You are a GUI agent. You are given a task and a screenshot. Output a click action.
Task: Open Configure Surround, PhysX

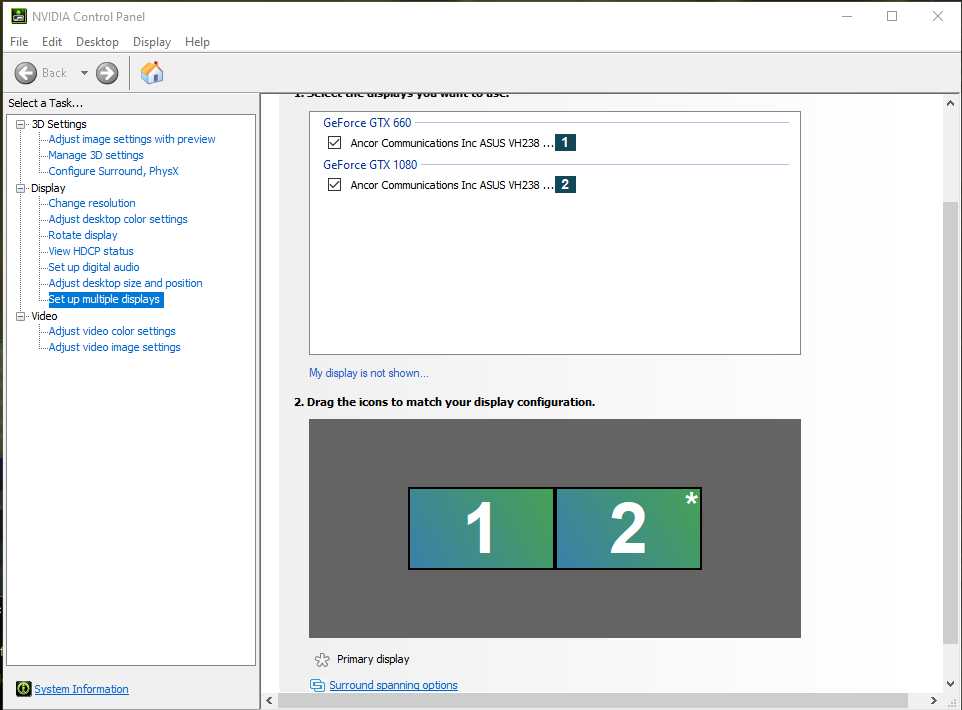point(114,171)
